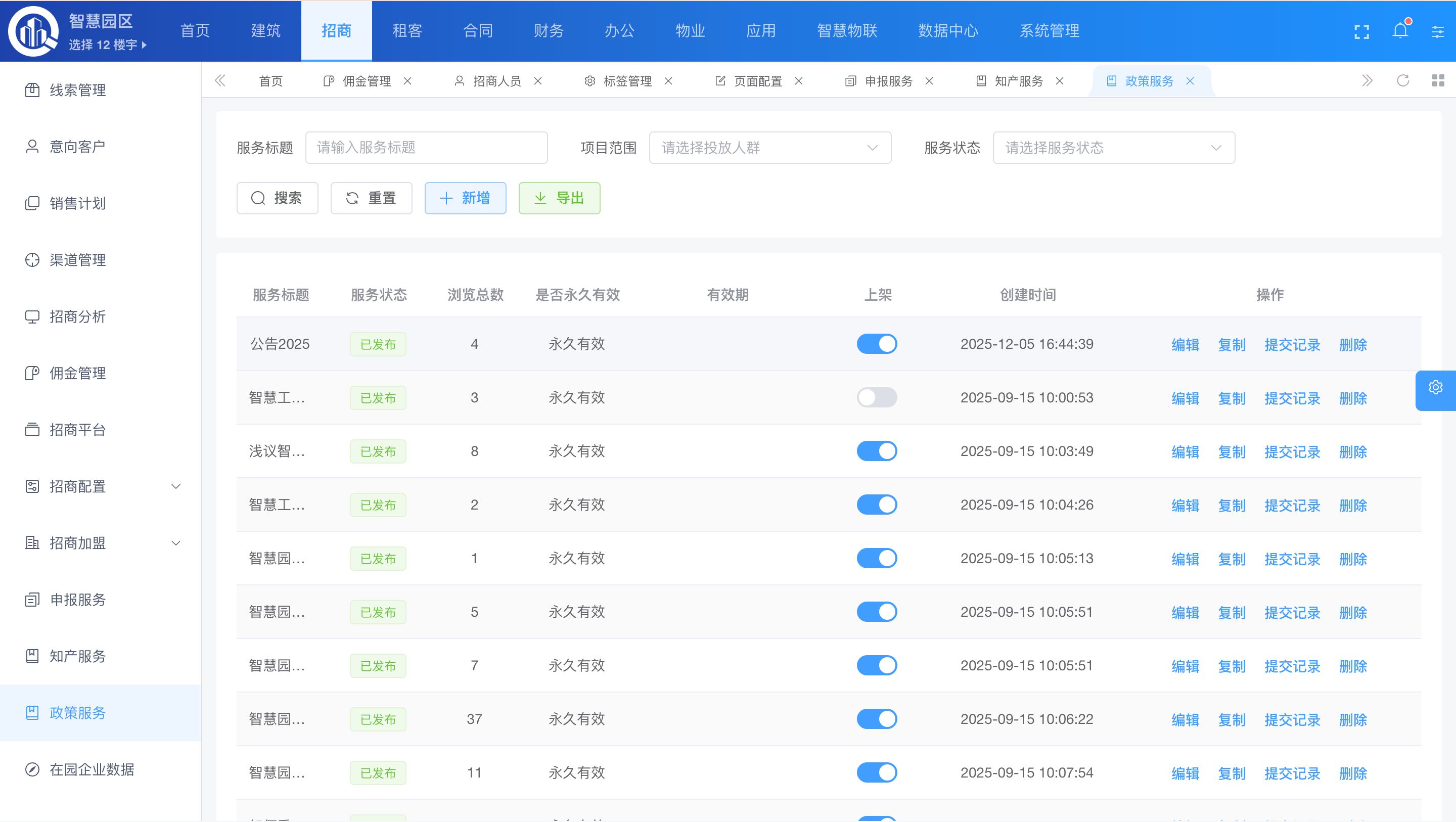Image resolution: width=1456 pixels, height=822 pixels.
Task: Go to the 租客 top menu
Action: coord(407,31)
